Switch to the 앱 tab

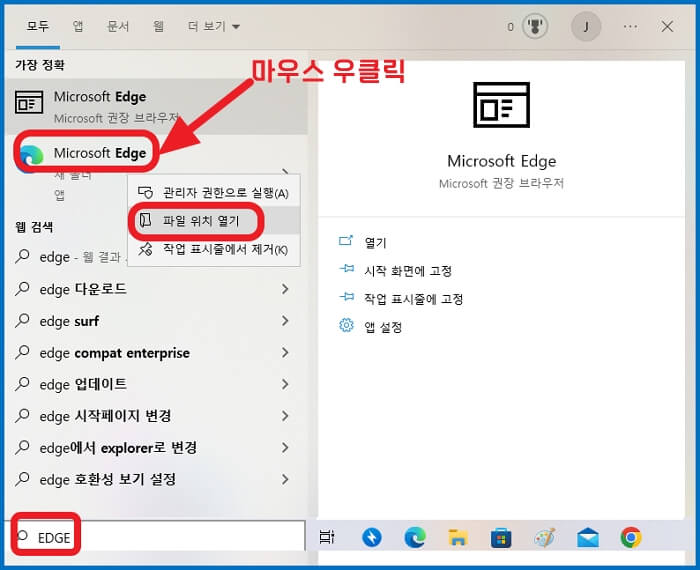click(x=78, y=26)
